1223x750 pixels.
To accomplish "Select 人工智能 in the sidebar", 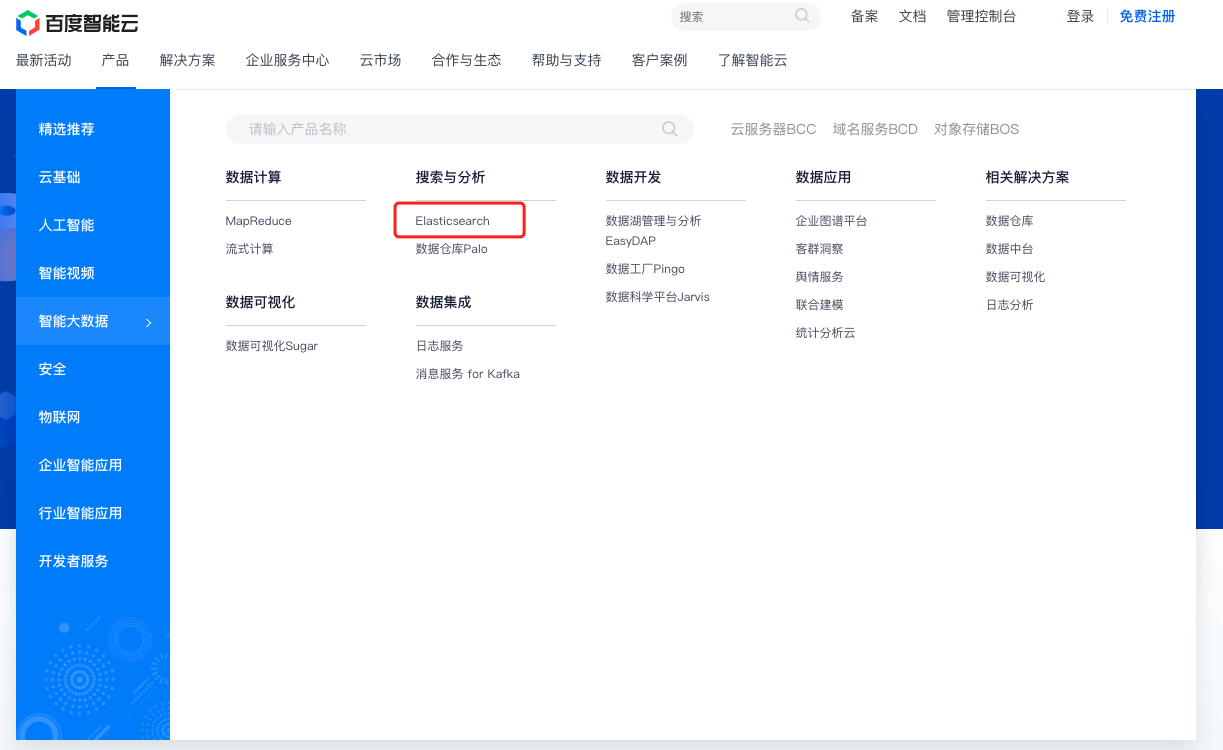I will tap(93, 225).
